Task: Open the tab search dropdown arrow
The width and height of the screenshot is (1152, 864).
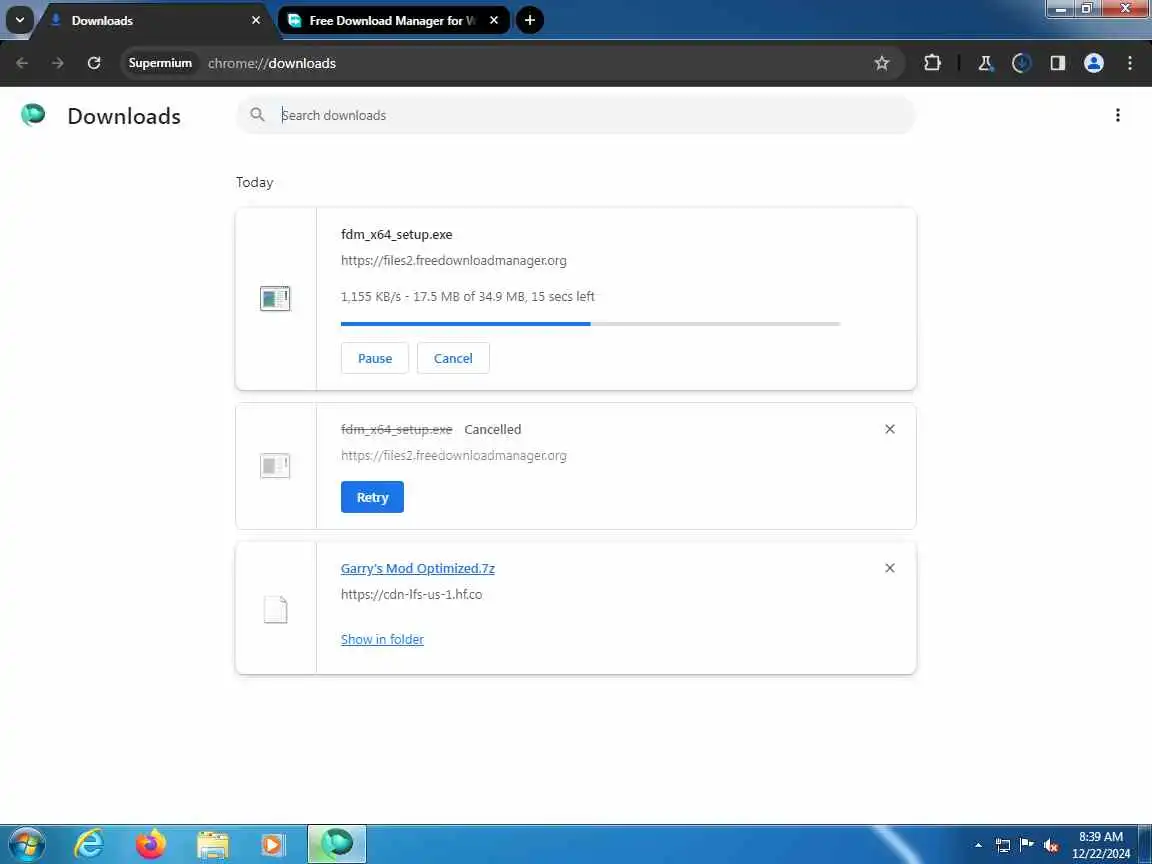Action: click(20, 20)
